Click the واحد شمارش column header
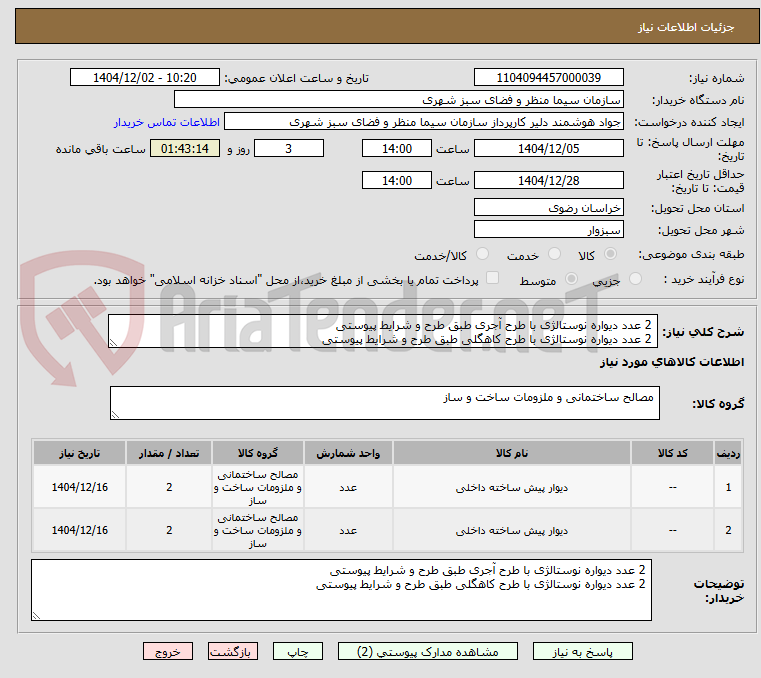Viewport: 761px width, 678px height. click(x=348, y=453)
